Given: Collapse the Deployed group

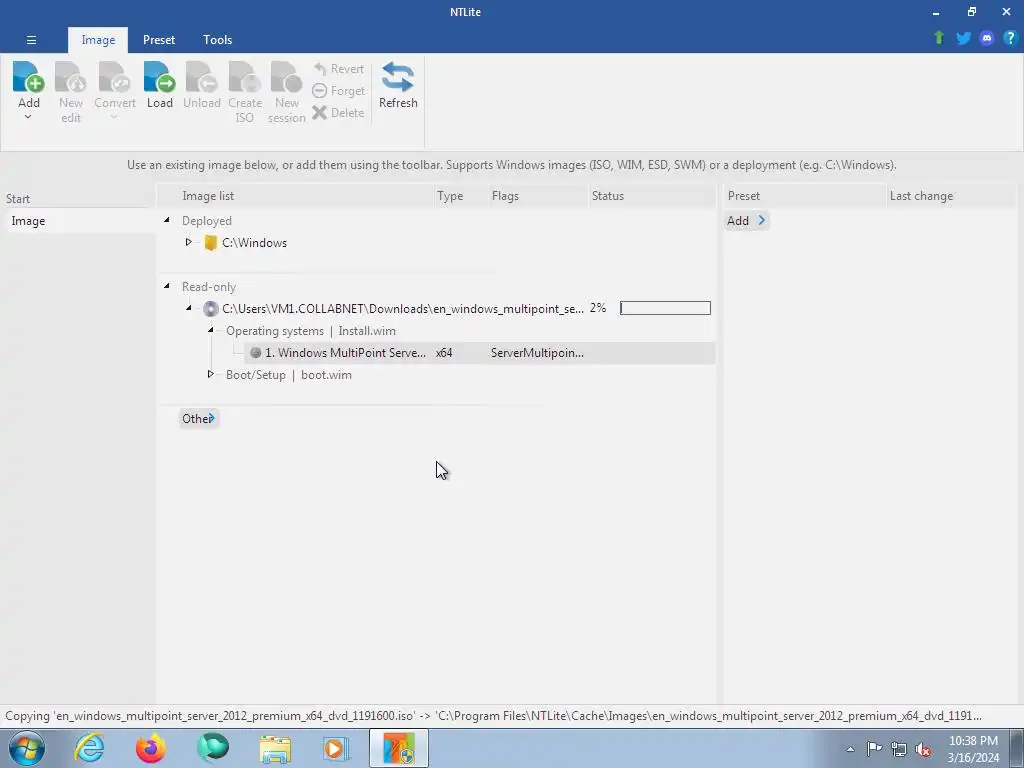Looking at the screenshot, I should (x=167, y=220).
